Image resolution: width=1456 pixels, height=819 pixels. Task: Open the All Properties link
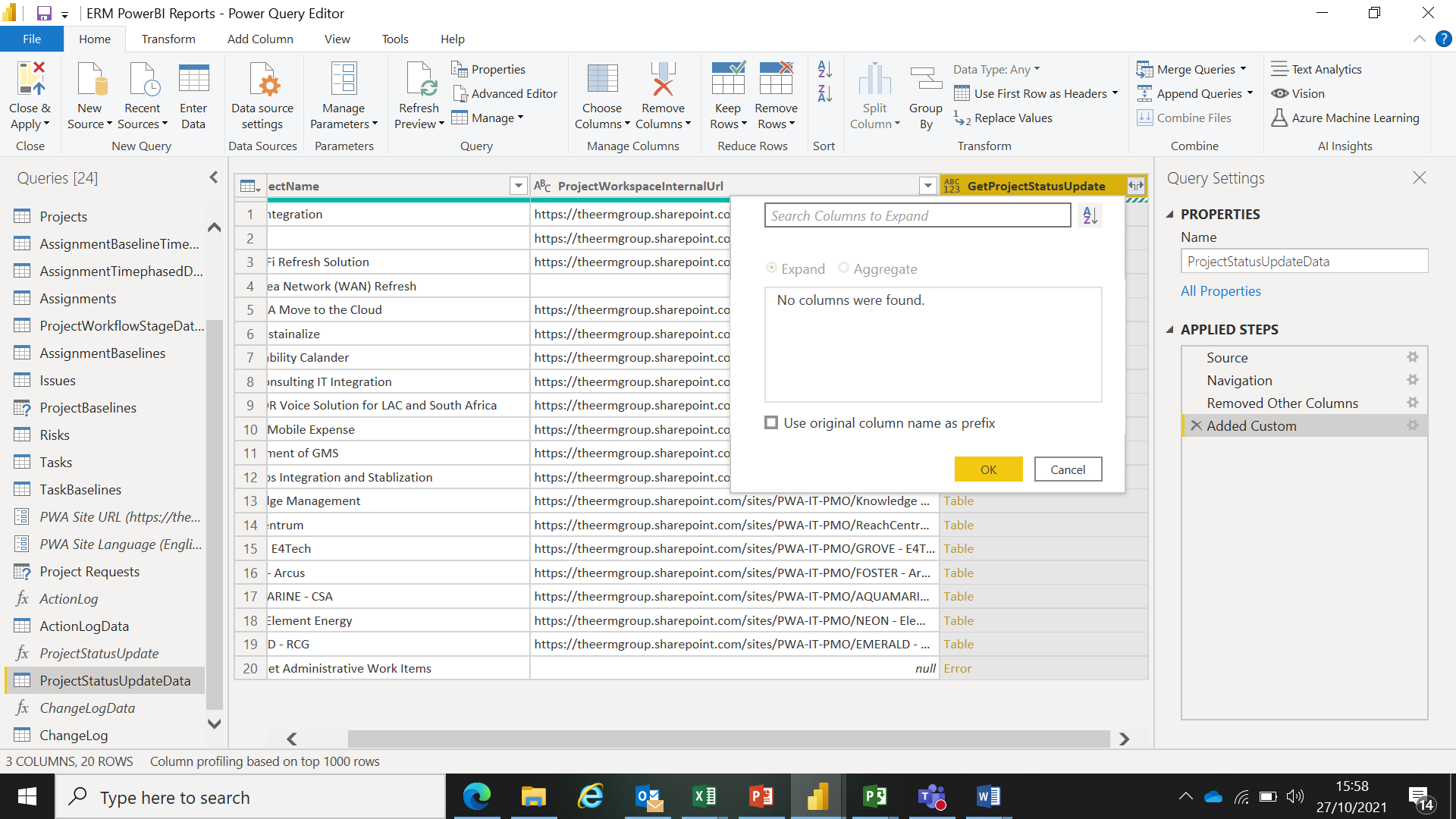click(x=1220, y=291)
